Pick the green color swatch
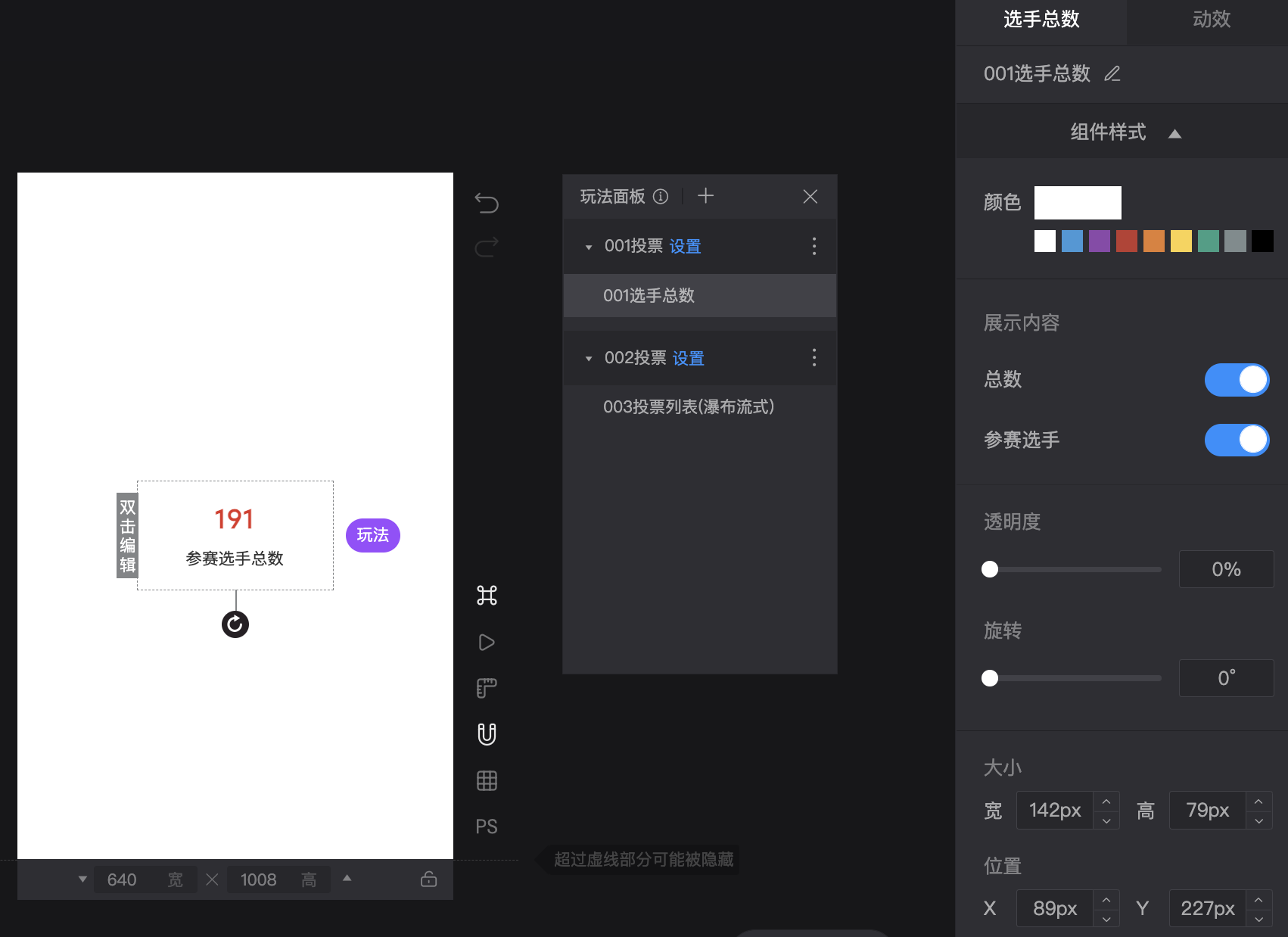Image resolution: width=1288 pixels, height=937 pixels. click(1209, 241)
